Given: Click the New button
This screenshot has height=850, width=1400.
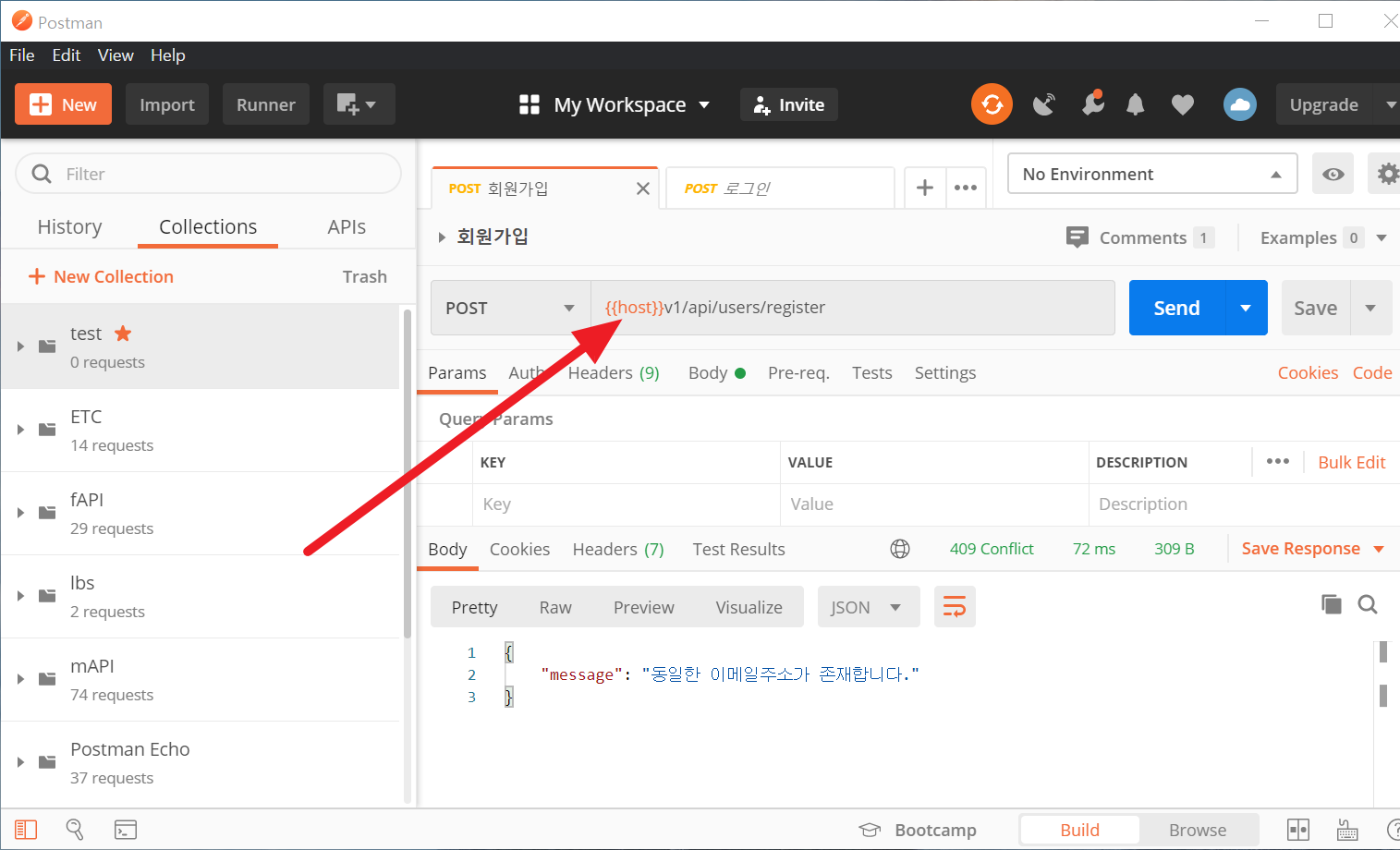Looking at the screenshot, I should (x=63, y=104).
